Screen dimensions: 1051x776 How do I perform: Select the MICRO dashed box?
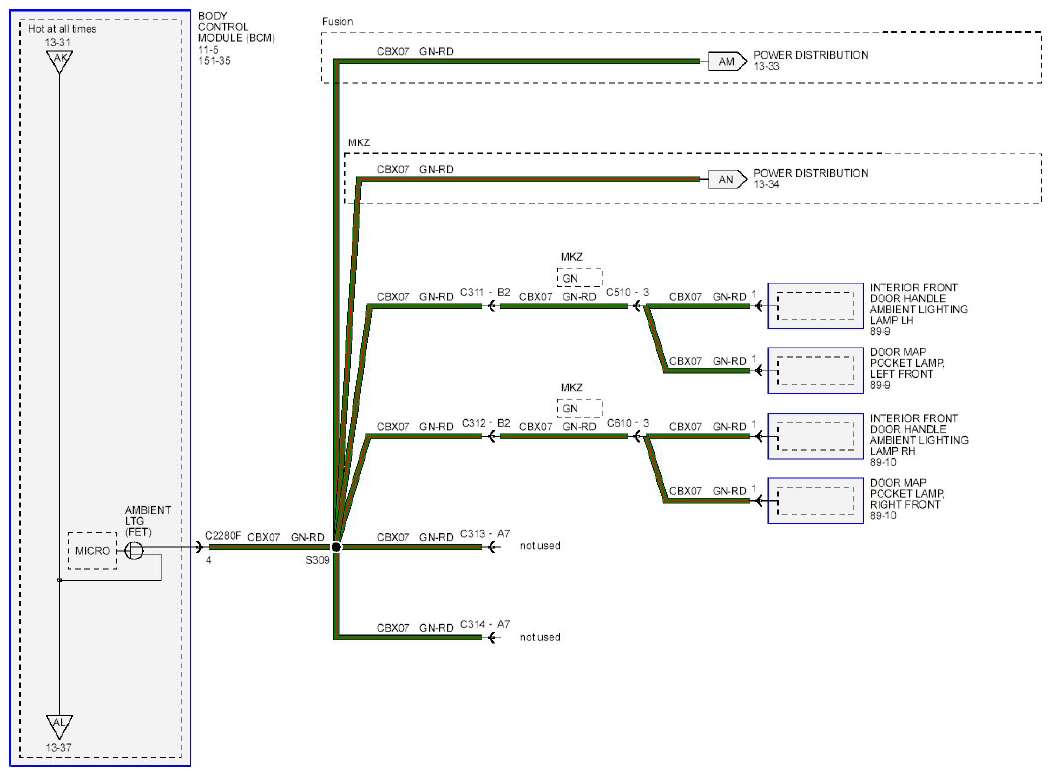(x=92, y=551)
